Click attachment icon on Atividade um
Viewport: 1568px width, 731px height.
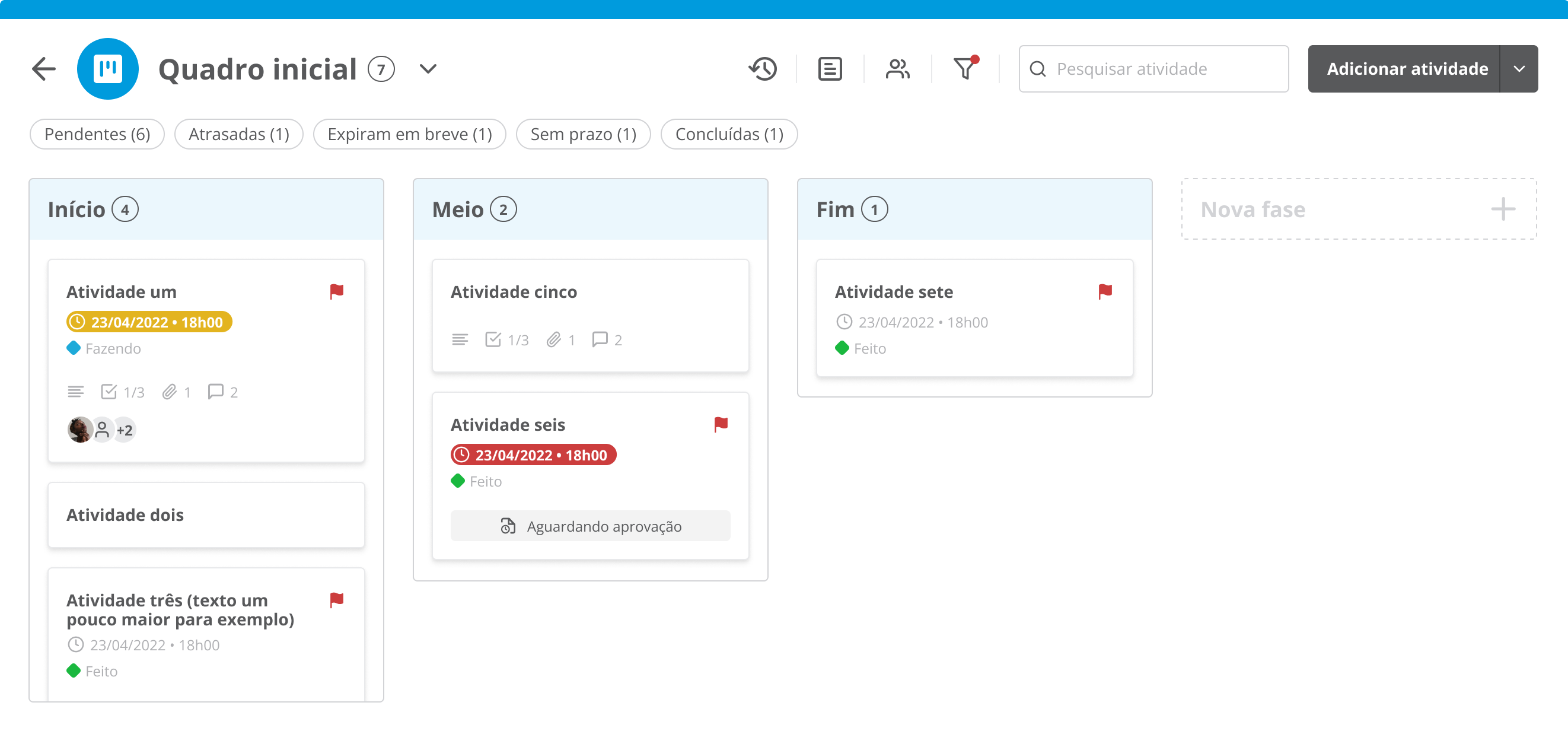tap(177, 392)
